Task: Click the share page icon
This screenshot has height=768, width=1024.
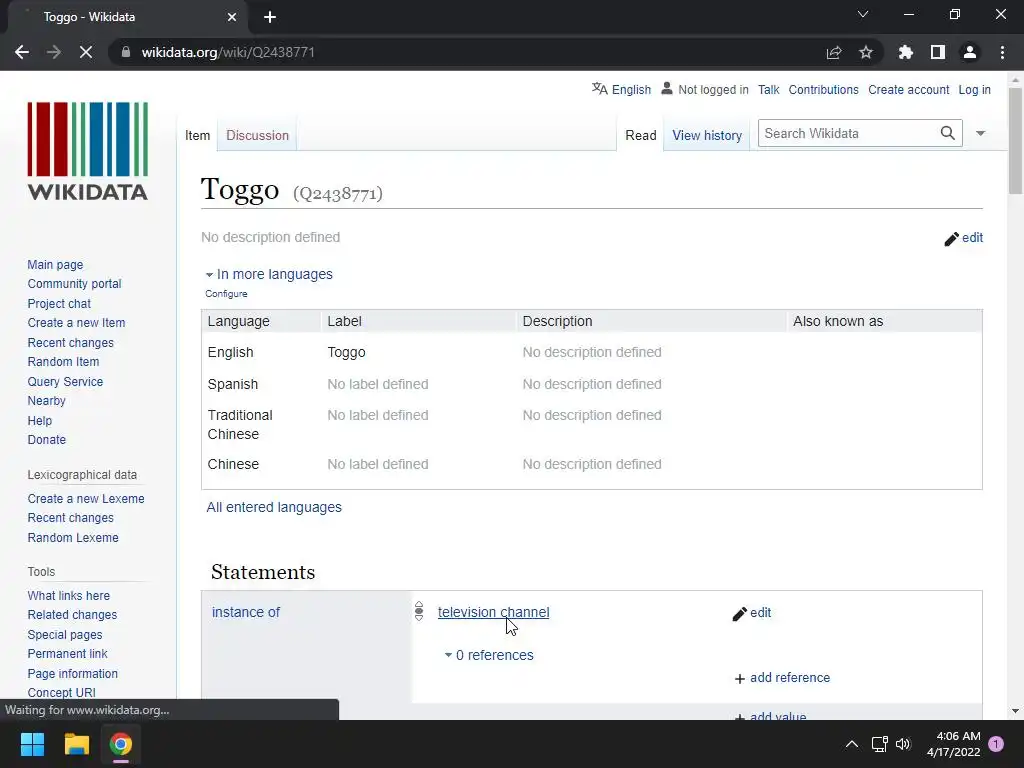Action: 834,52
